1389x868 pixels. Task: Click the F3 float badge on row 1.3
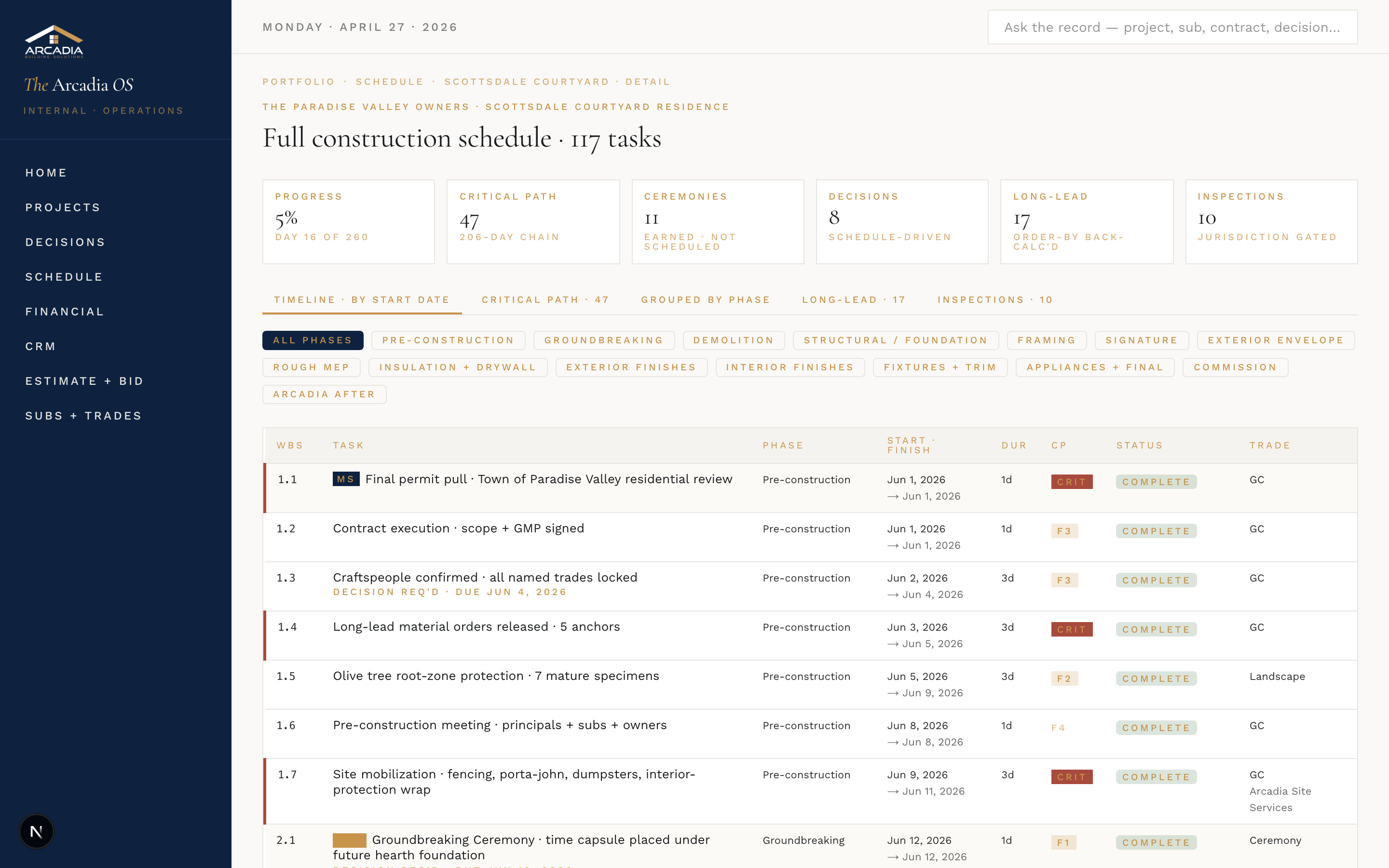pyautogui.click(x=1064, y=581)
